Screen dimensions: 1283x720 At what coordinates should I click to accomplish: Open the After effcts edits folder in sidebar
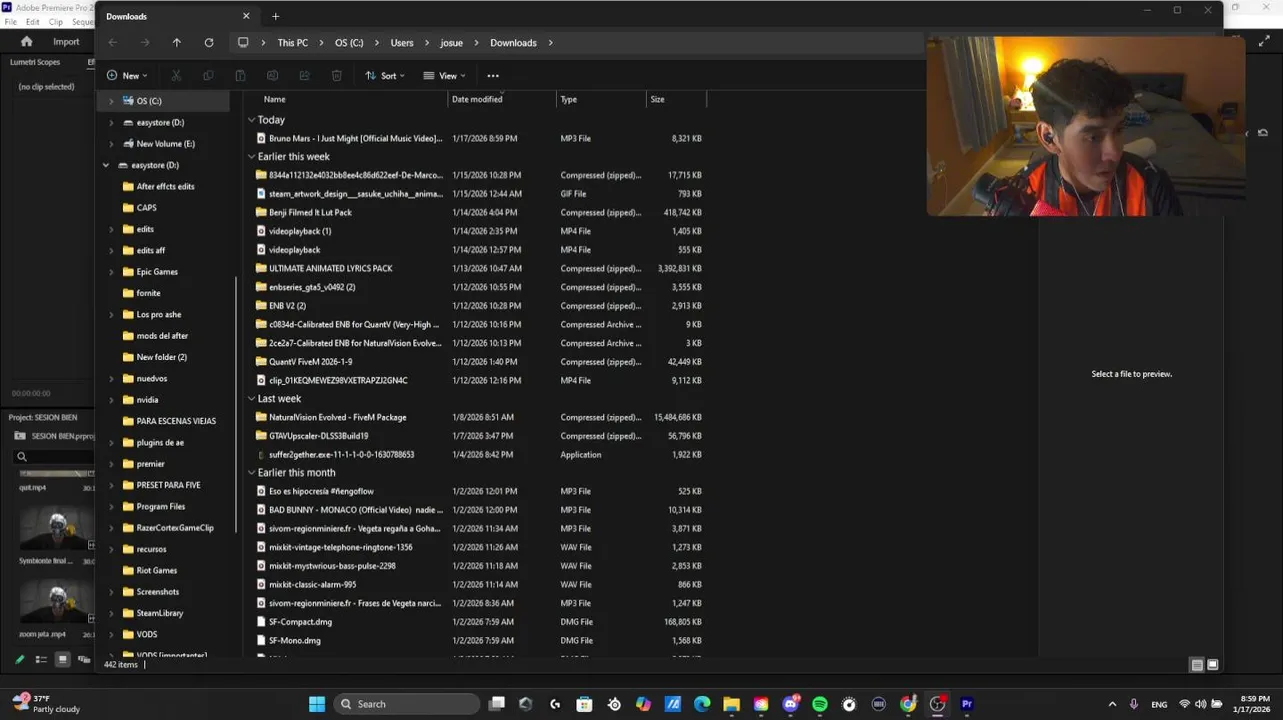click(x=165, y=187)
